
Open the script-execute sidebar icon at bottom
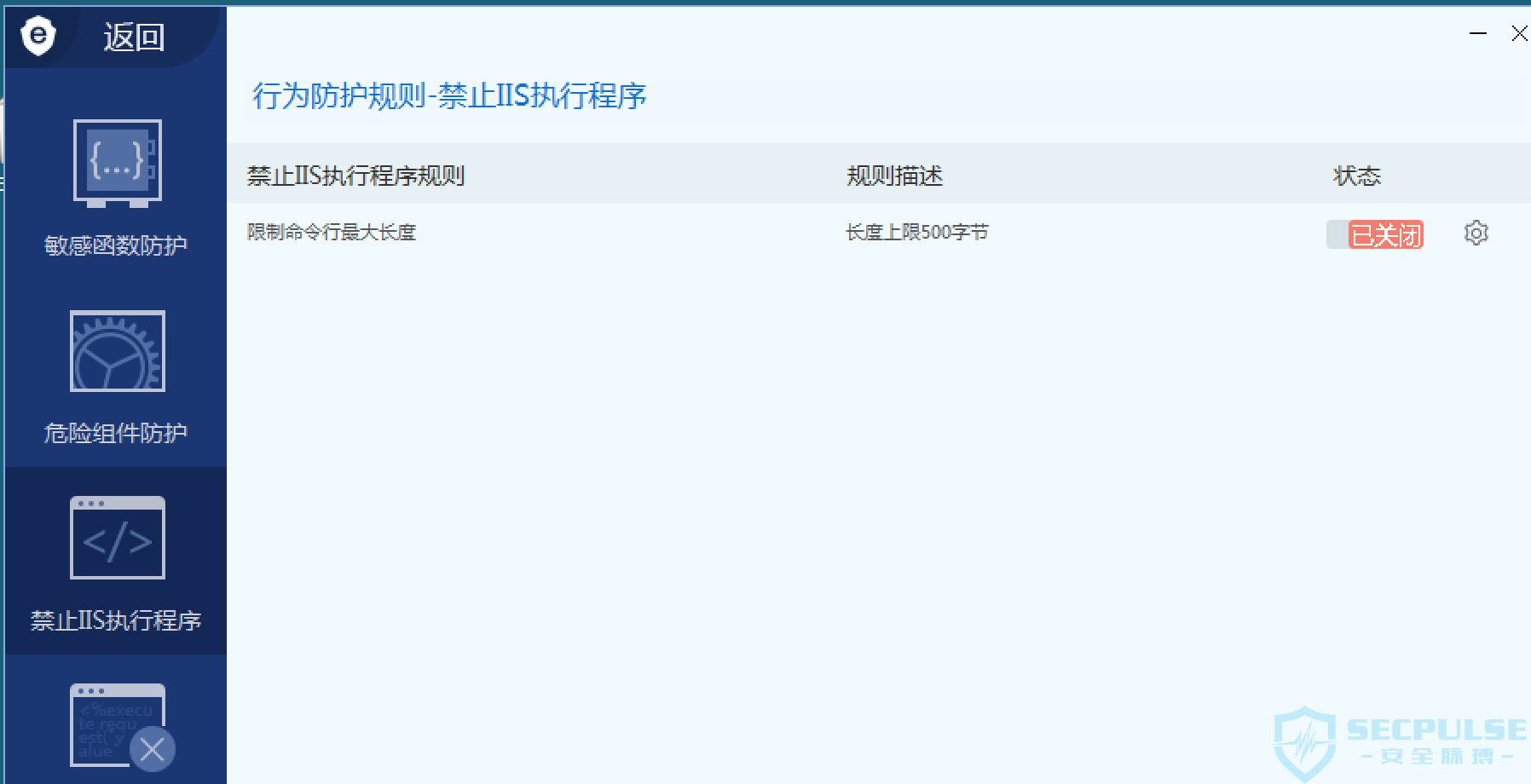[117, 724]
